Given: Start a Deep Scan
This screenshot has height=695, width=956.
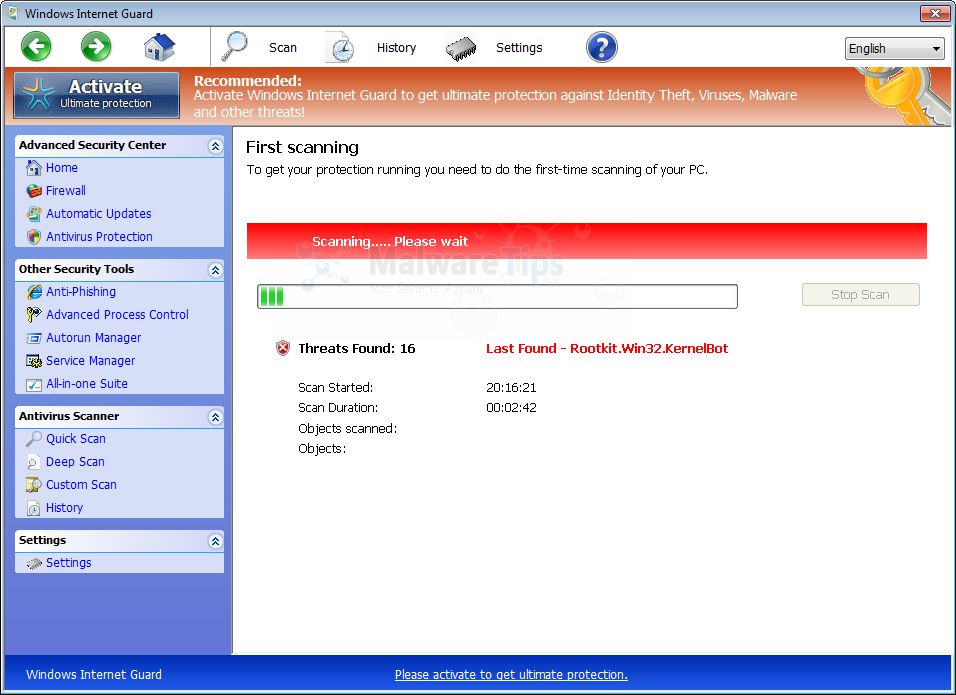Looking at the screenshot, I should point(74,461).
